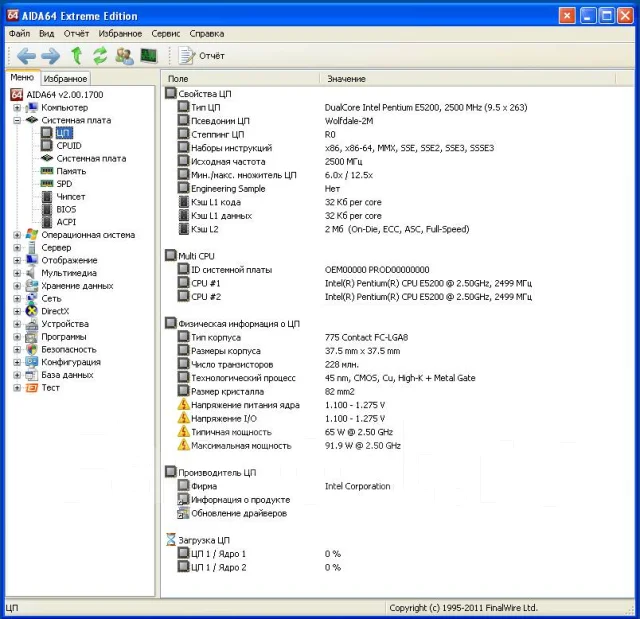This screenshot has width=640, height=619.
Task: Open Информация о продукте link
Action: point(240,500)
